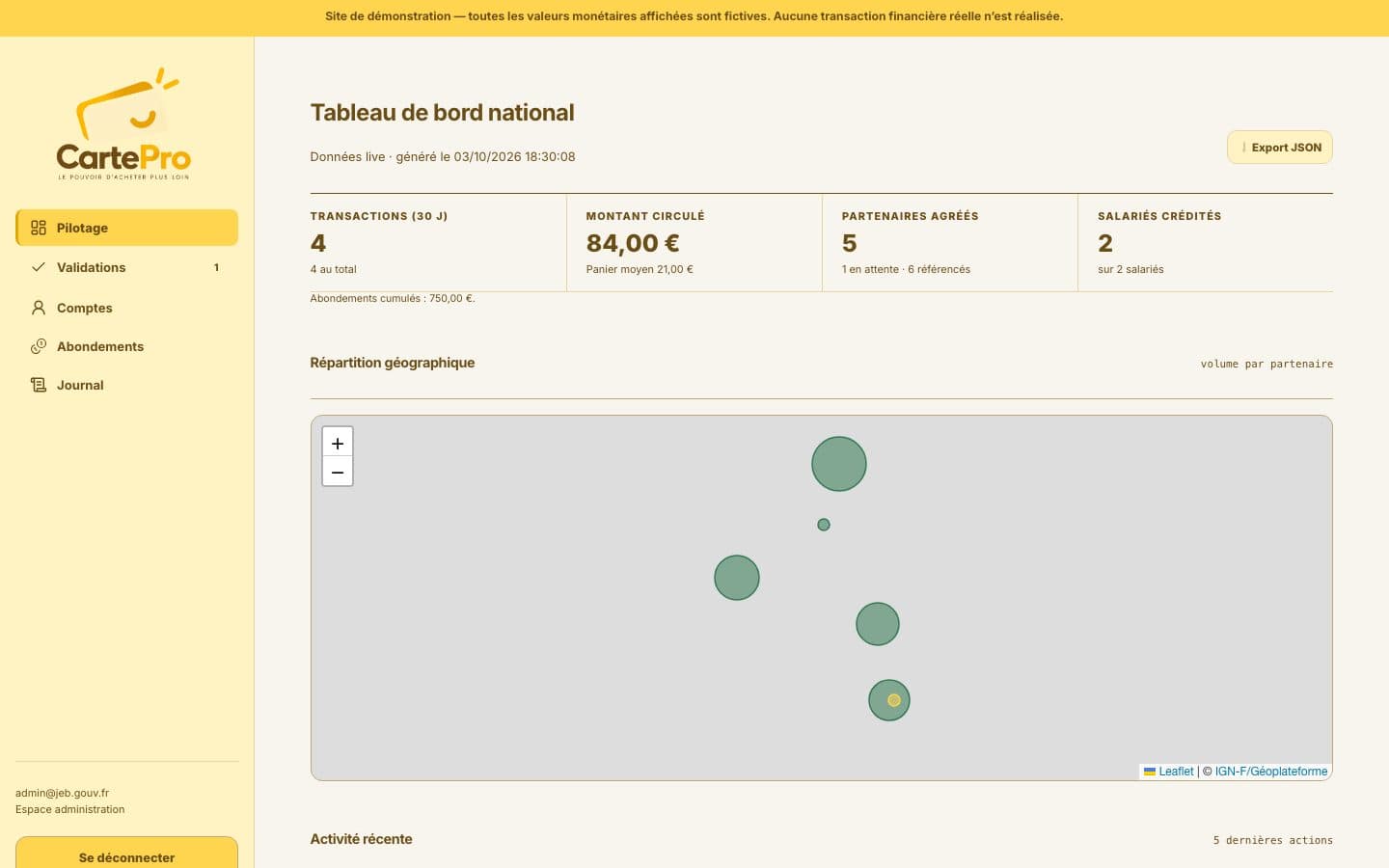The width and height of the screenshot is (1389, 868).
Task: Select the topmost large map circle
Action: 839,464
